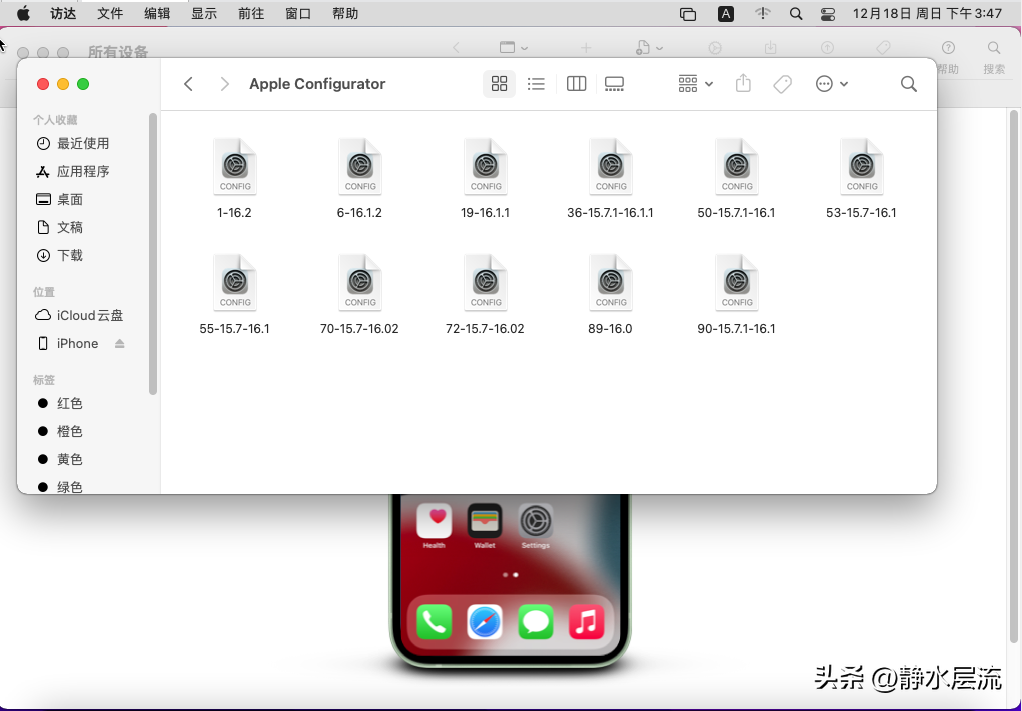Click the Tags icon in the toolbar

[x=782, y=84]
